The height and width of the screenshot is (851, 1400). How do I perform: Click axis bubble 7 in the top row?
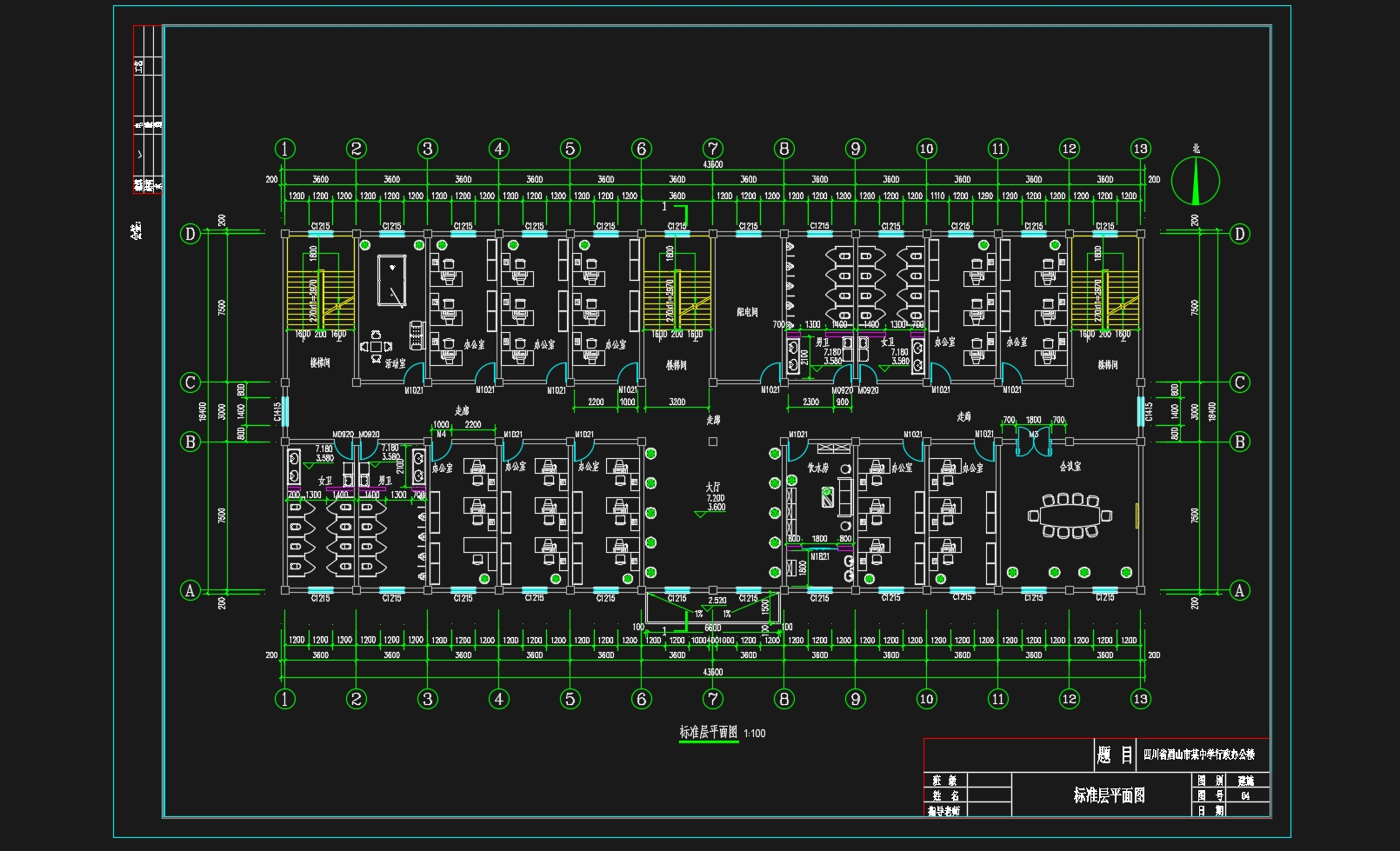713,149
